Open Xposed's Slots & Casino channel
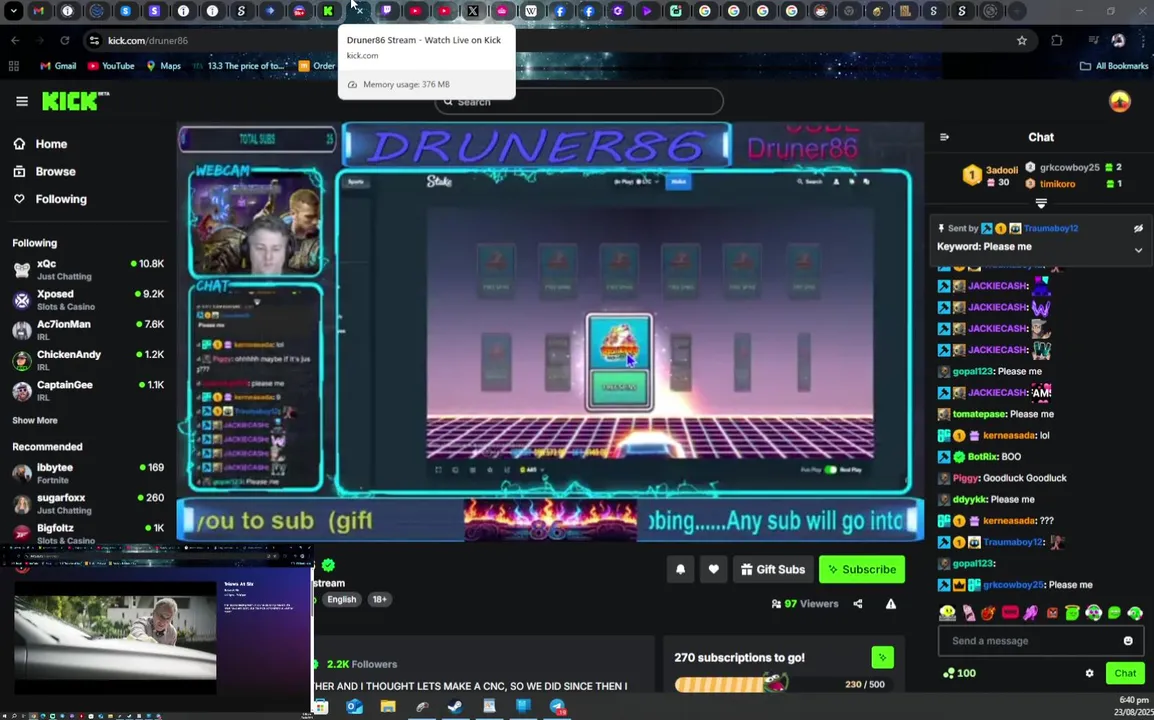The width and height of the screenshot is (1154, 720). coord(88,300)
